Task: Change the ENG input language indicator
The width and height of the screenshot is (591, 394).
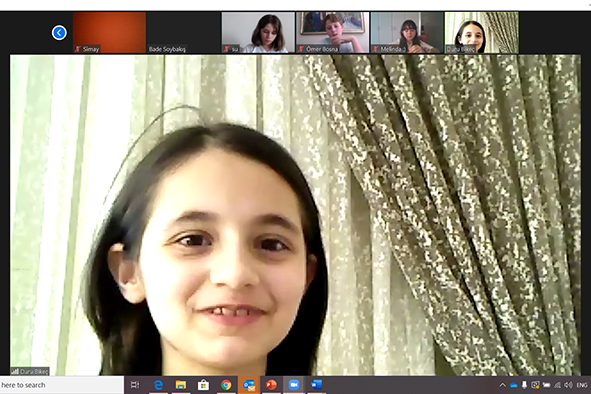Action: (x=582, y=385)
